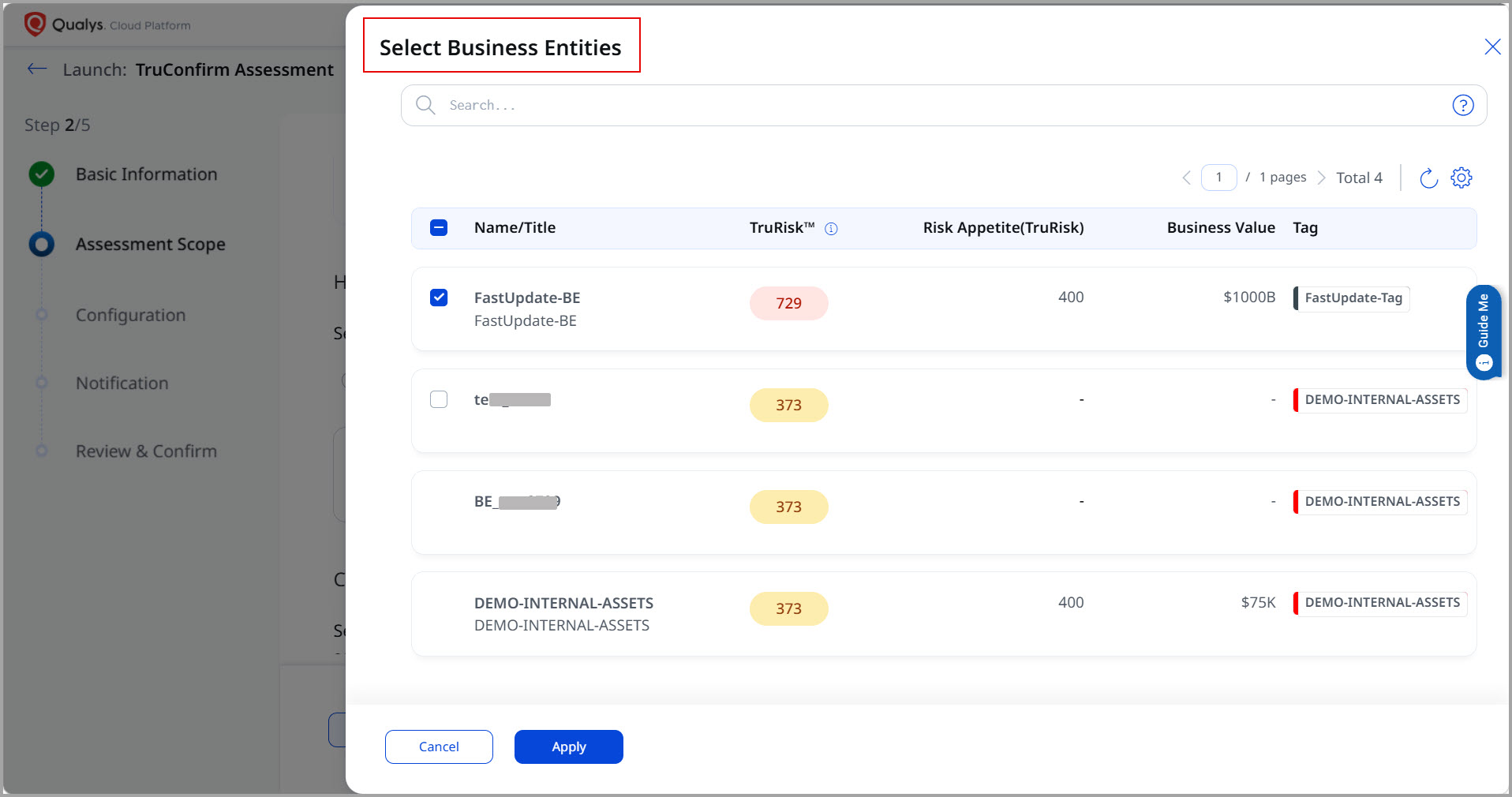Image resolution: width=1512 pixels, height=797 pixels.
Task: Check the box for the 'te' entity
Action: 439,399
